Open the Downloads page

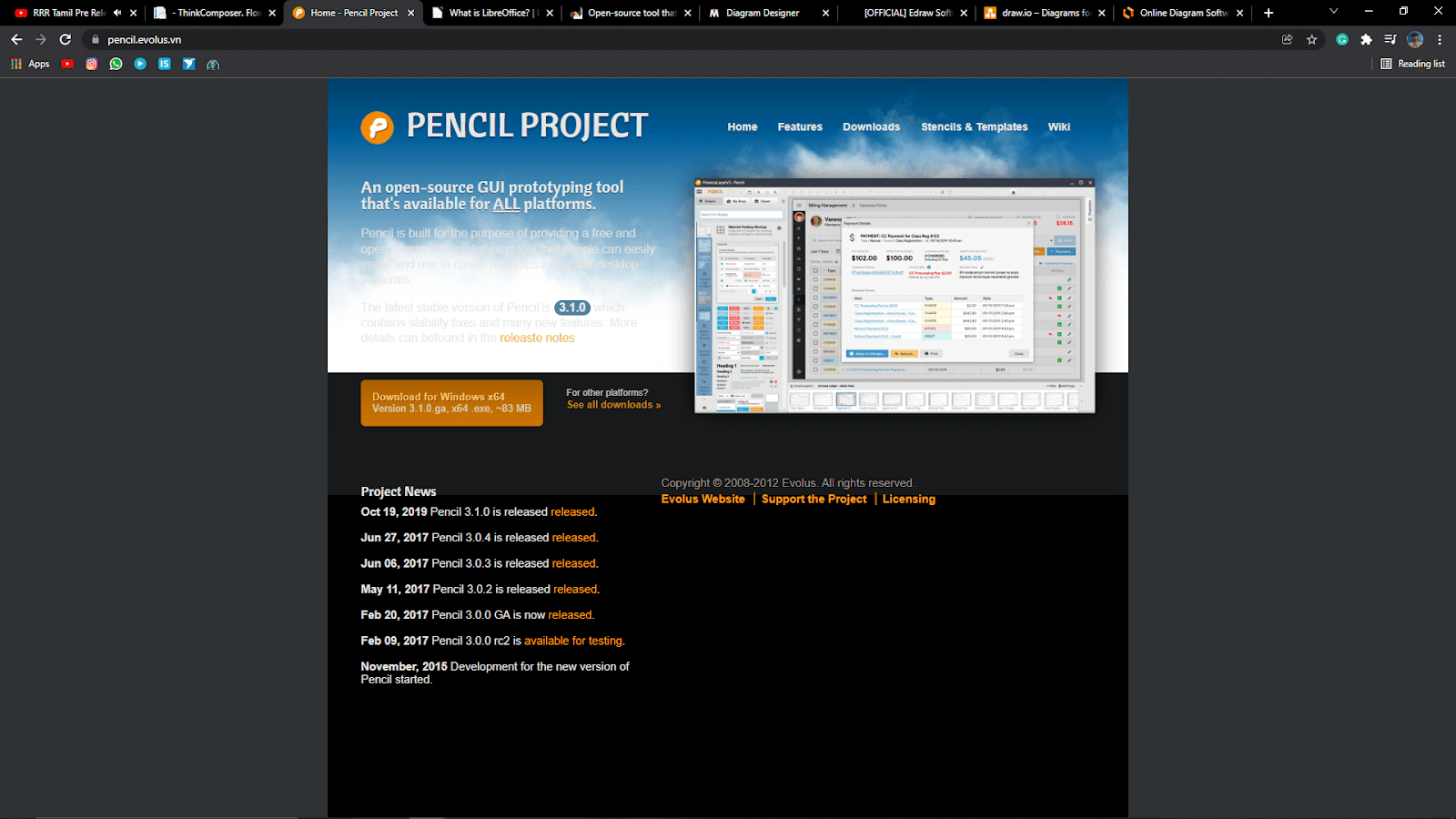click(871, 127)
